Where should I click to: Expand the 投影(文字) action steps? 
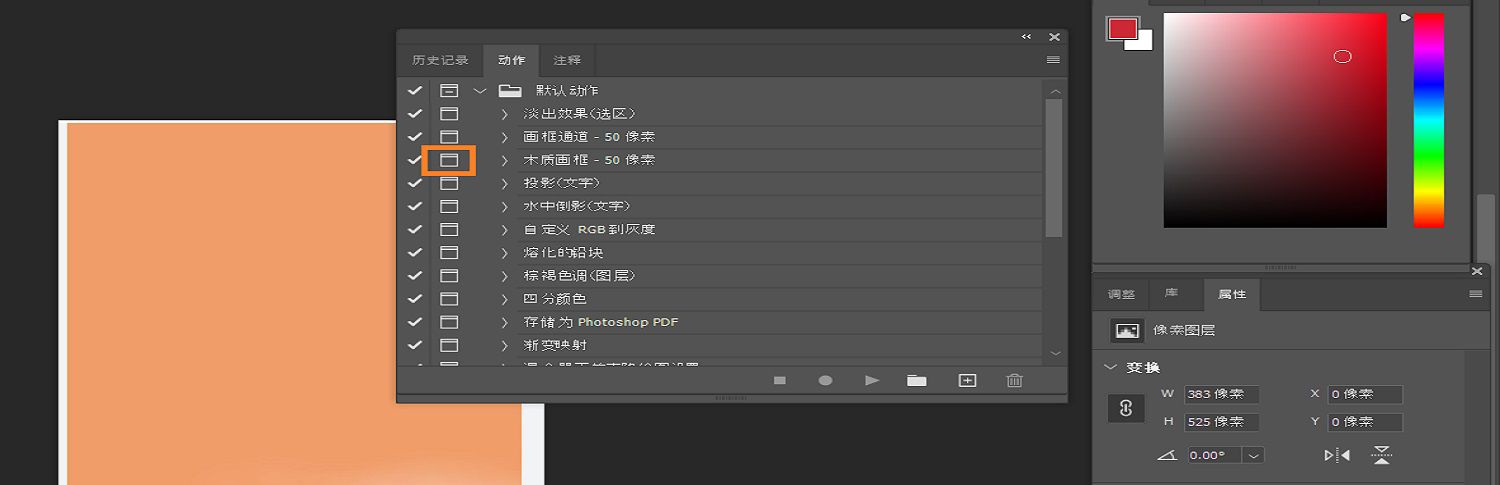505,183
